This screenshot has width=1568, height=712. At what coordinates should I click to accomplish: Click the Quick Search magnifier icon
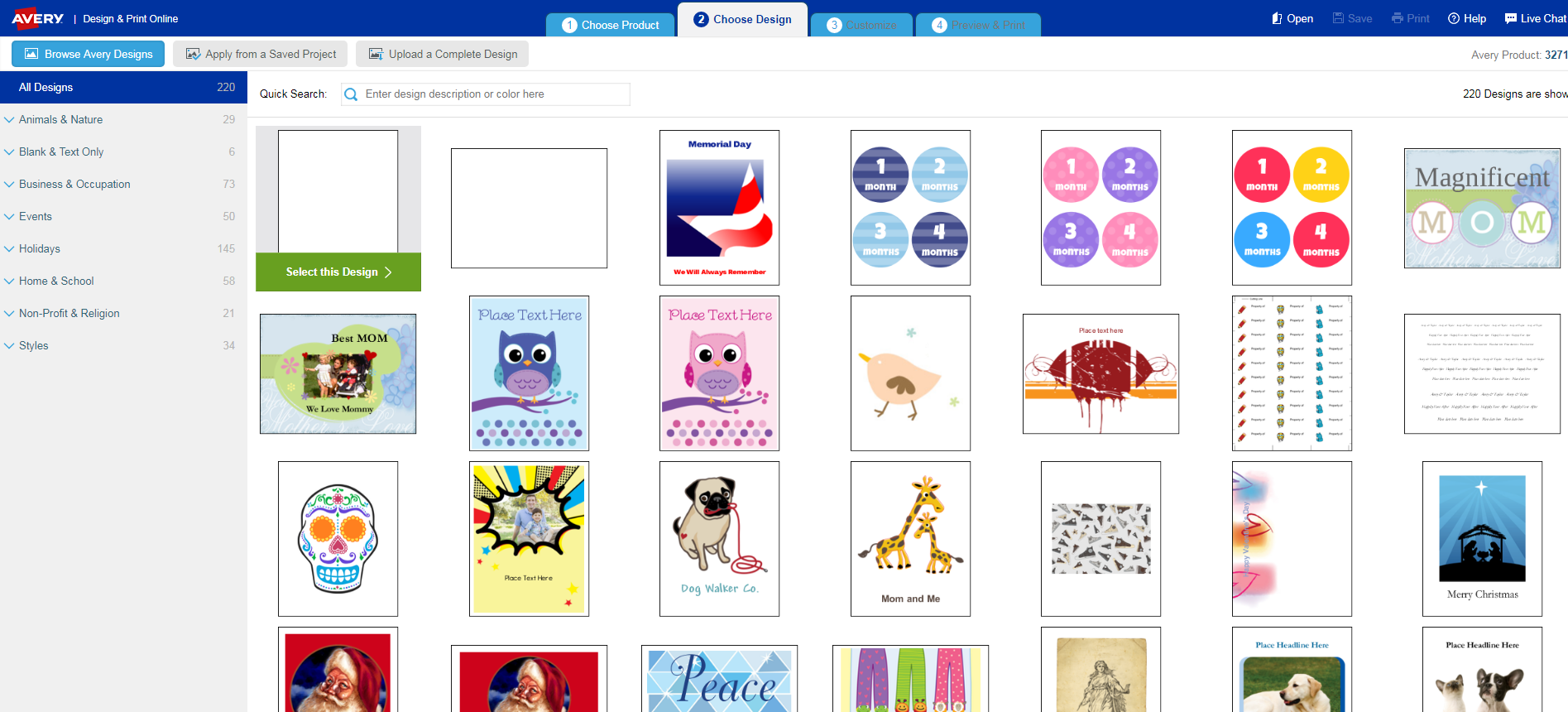tap(351, 94)
